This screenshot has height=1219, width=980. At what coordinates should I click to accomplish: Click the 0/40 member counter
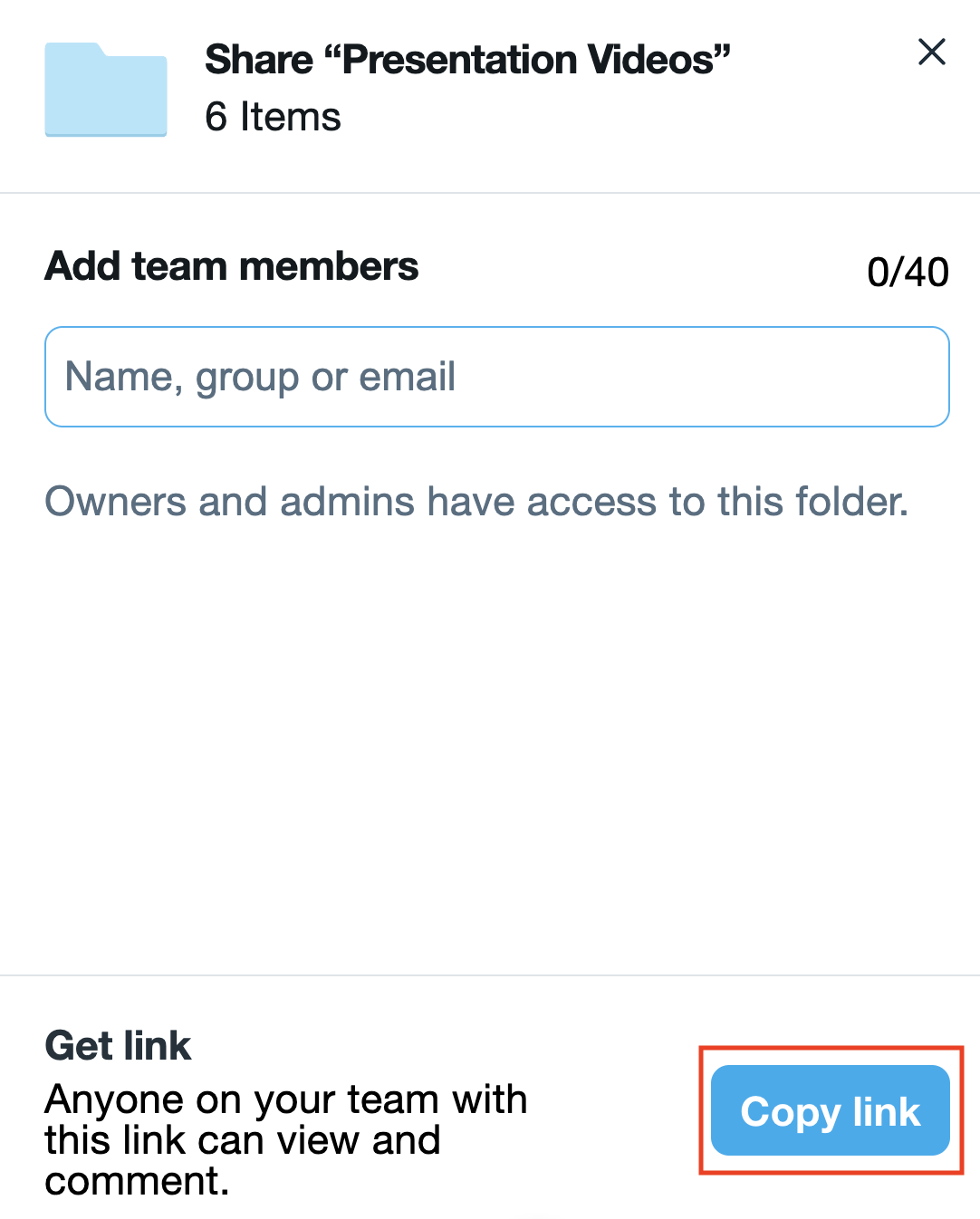coord(908,272)
